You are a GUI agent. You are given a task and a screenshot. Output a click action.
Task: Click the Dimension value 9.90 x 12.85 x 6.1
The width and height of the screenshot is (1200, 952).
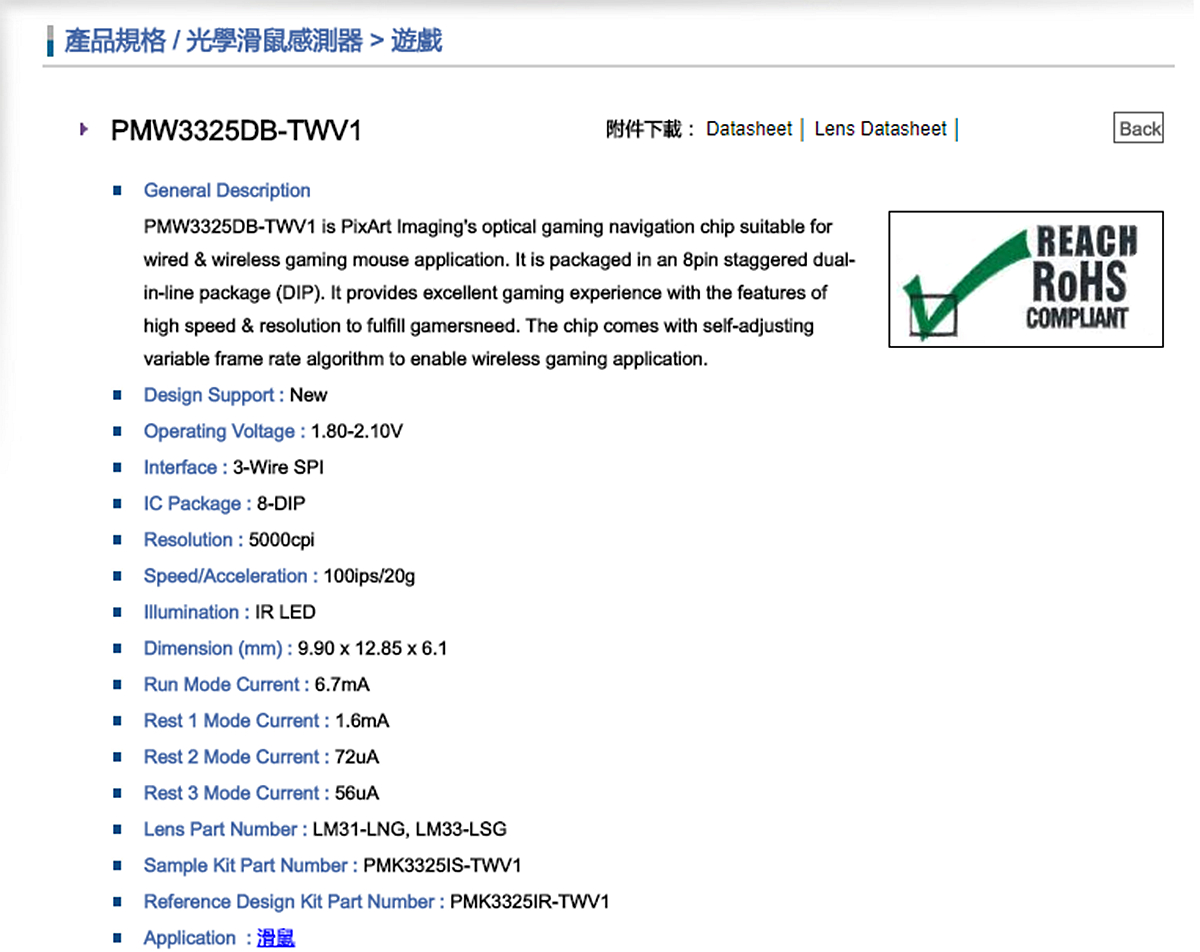373,648
